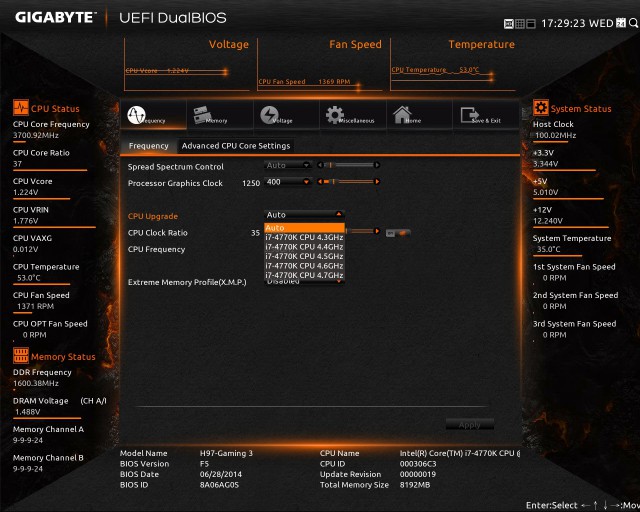Decrease Spread Spectrum Control with left arrow

click(x=320, y=165)
